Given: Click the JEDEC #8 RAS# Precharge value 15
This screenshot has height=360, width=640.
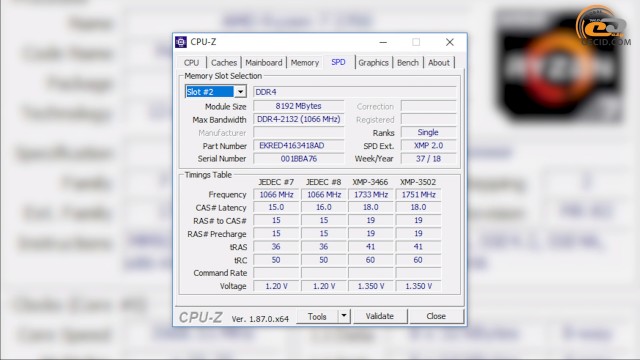Looking at the screenshot, I should click(324, 233).
